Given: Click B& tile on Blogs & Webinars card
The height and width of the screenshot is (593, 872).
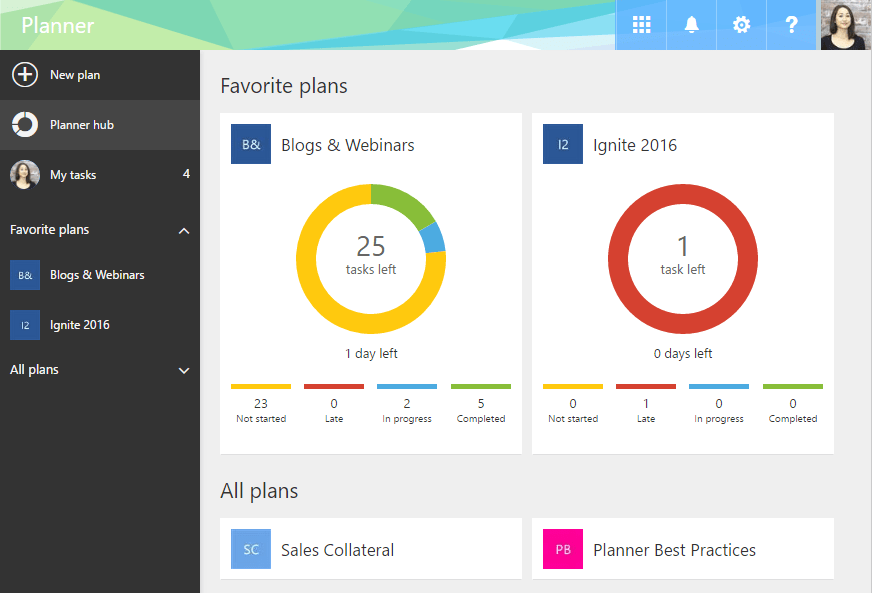Looking at the screenshot, I should pos(251,144).
